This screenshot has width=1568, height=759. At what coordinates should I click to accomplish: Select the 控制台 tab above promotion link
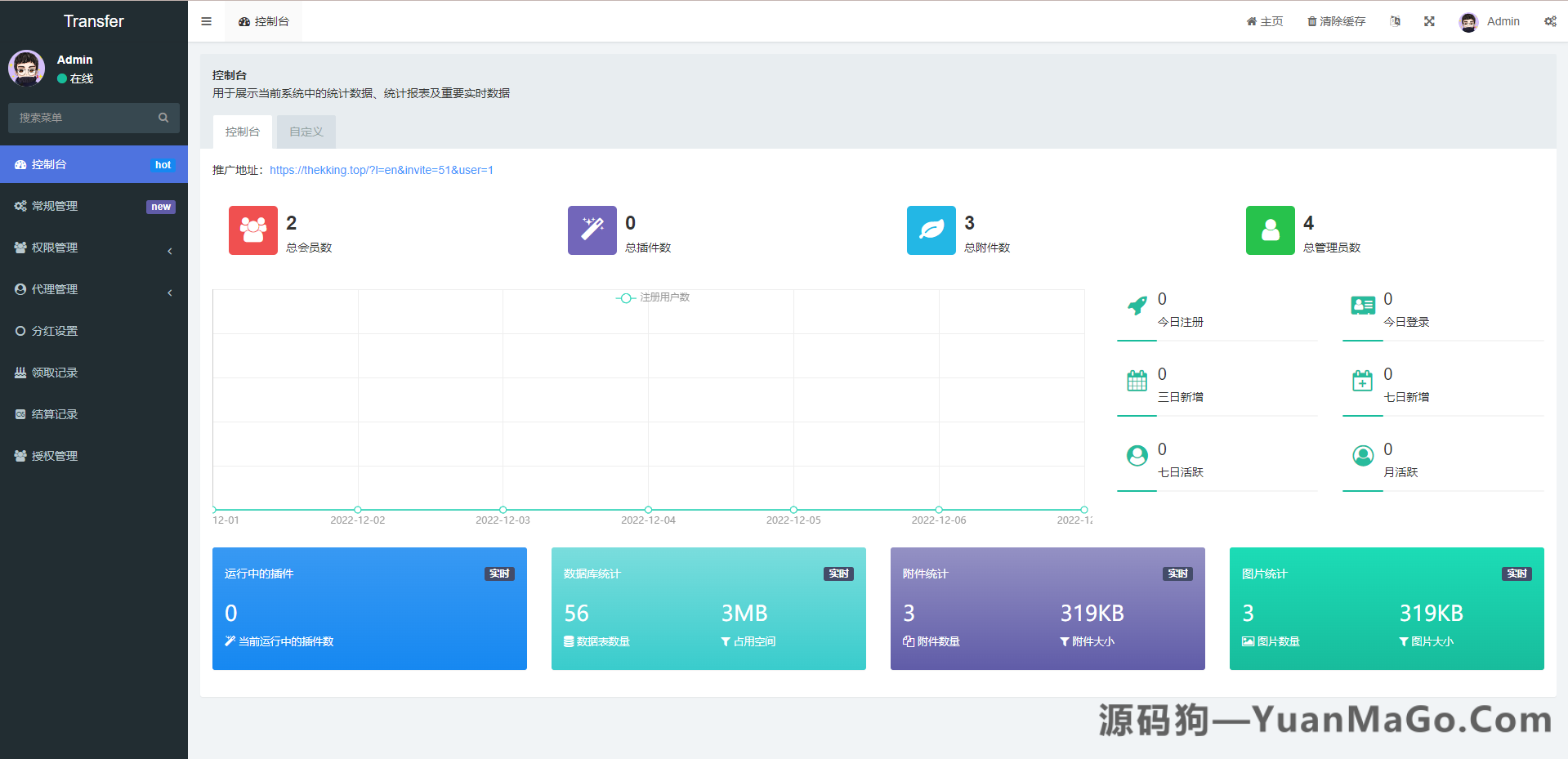tap(242, 132)
